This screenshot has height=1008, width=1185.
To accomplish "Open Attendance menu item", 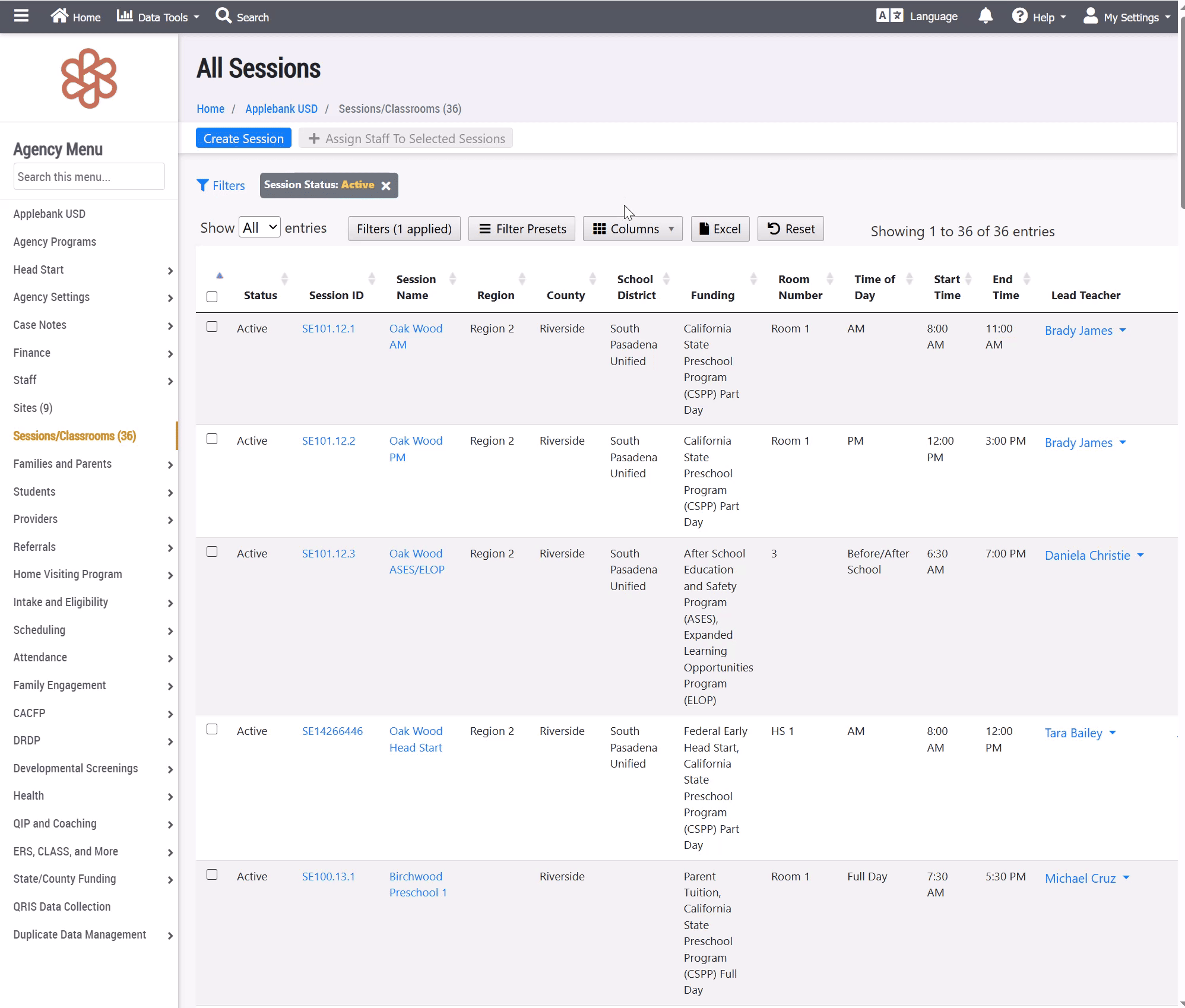I will click(40, 658).
